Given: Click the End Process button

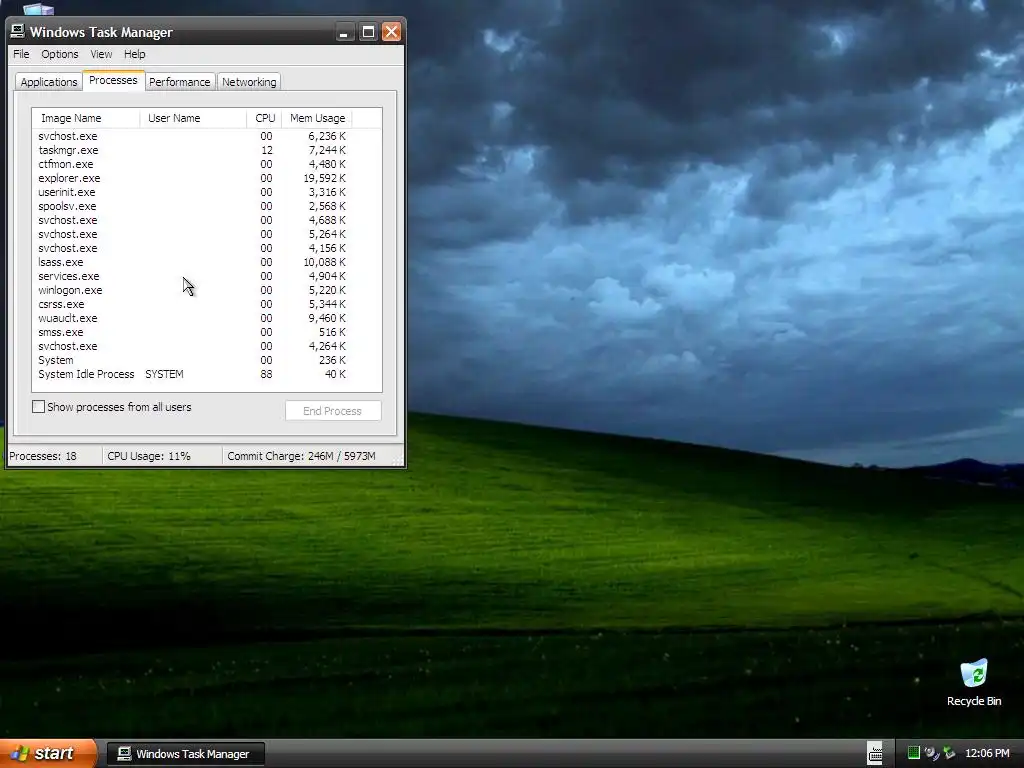Looking at the screenshot, I should click(x=333, y=411).
